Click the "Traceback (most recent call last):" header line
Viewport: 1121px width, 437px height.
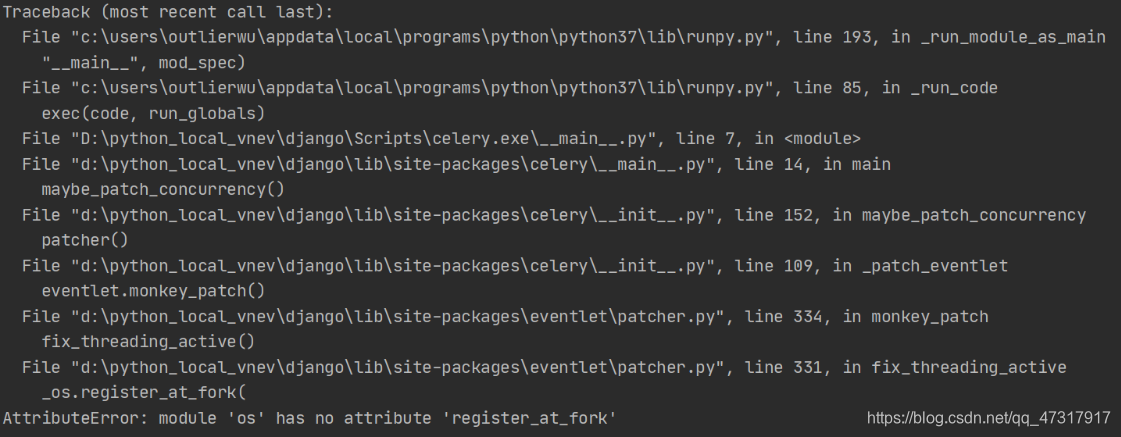(x=168, y=12)
